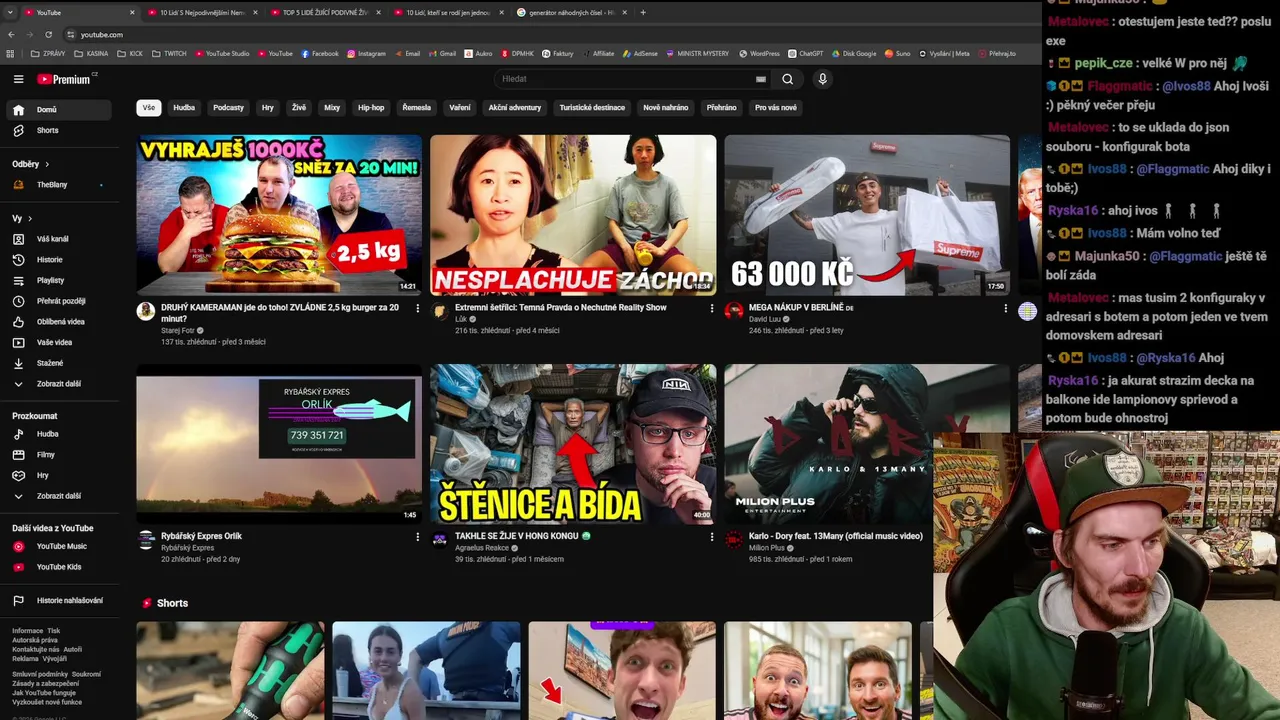The image size is (1280, 720).
Task: Open menu for 2,5 kg burger video
Action: coord(418,309)
